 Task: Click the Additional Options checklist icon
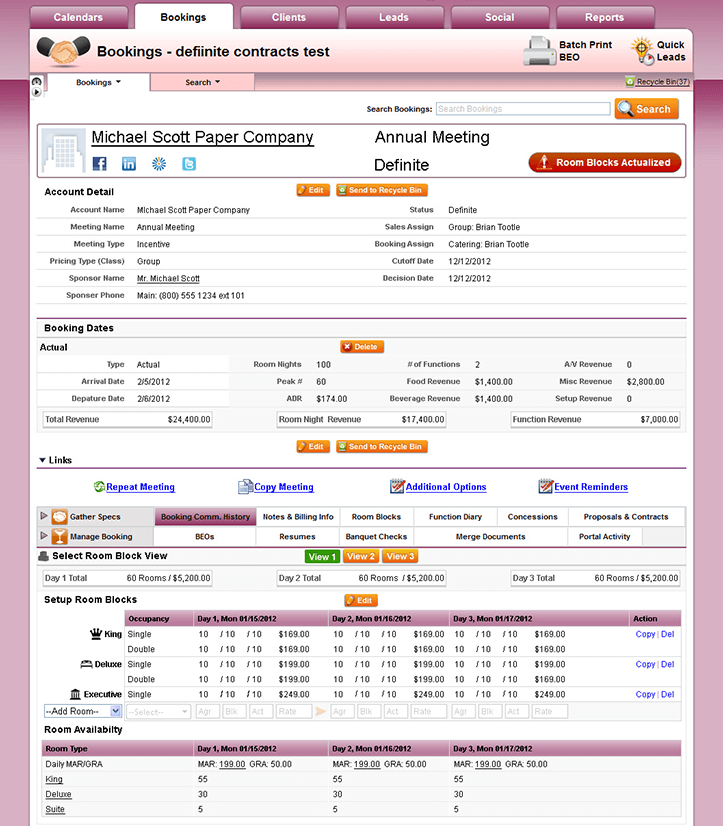397,486
